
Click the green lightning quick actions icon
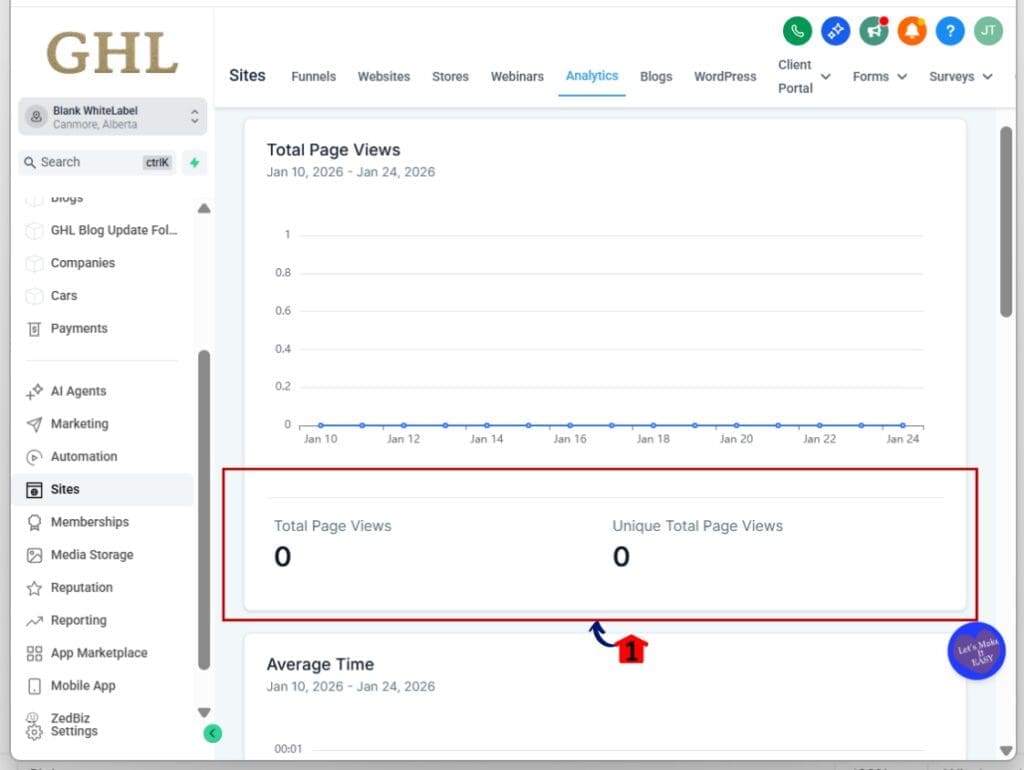point(194,162)
